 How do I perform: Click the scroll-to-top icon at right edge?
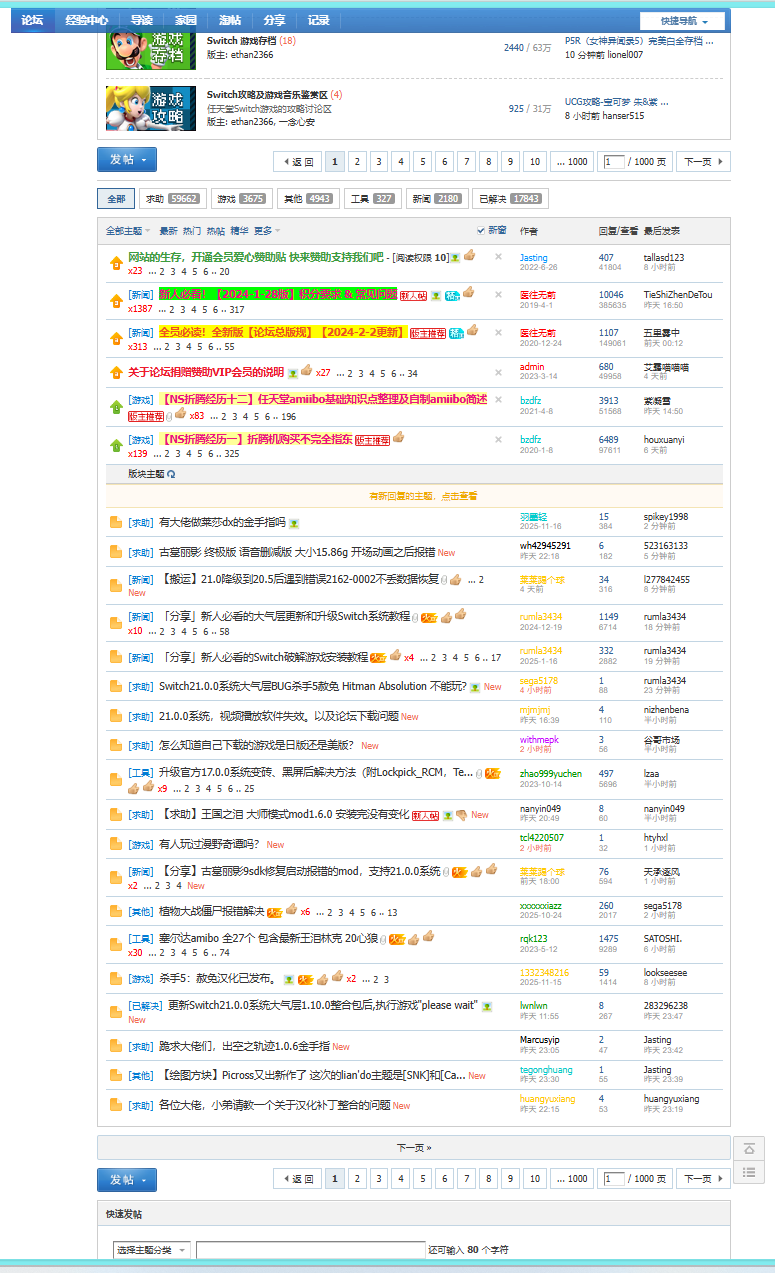click(x=749, y=1148)
